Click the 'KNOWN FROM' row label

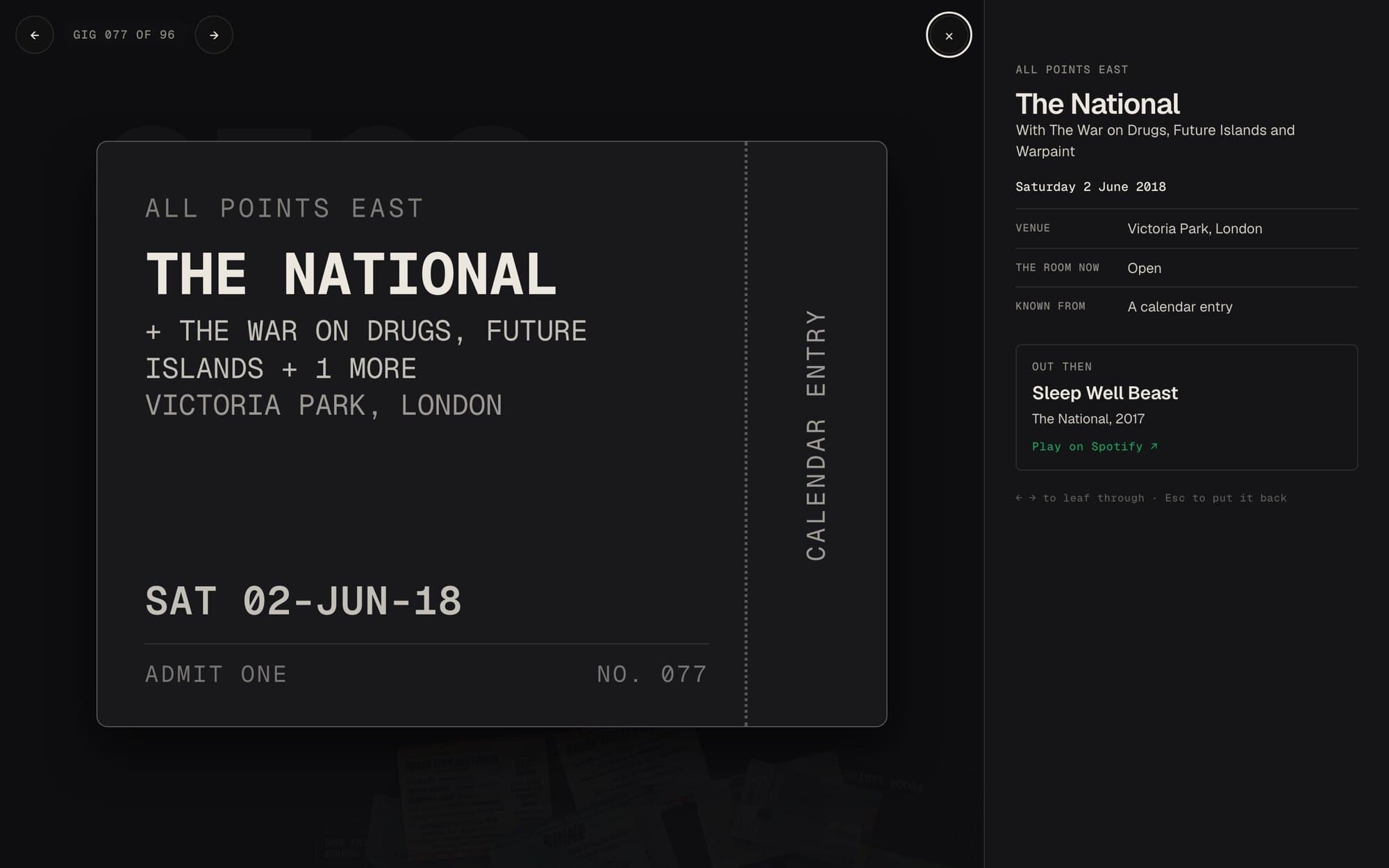tap(1050, 306)
